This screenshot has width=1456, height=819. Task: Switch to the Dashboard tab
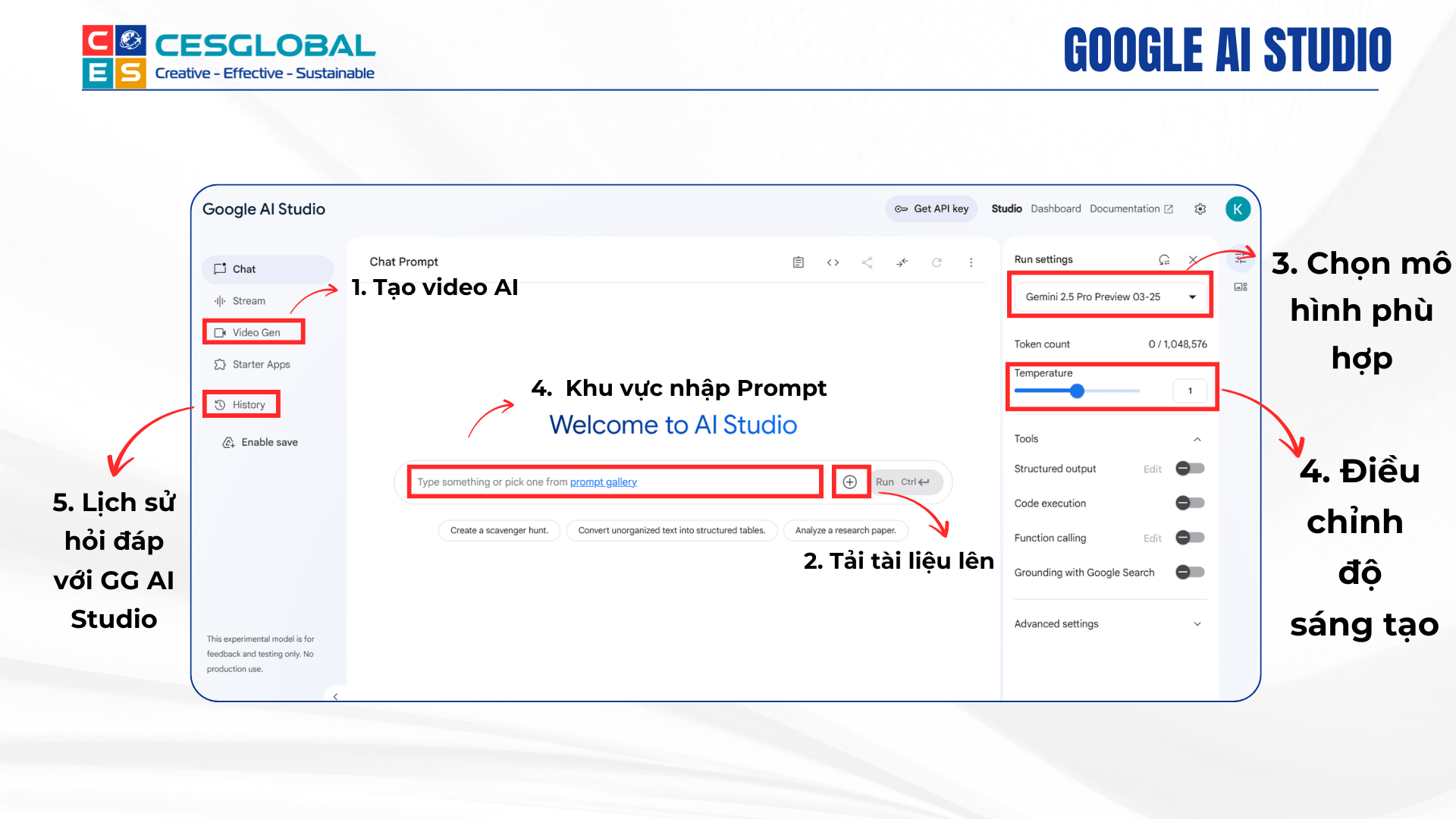click(x=1056, y=209)
